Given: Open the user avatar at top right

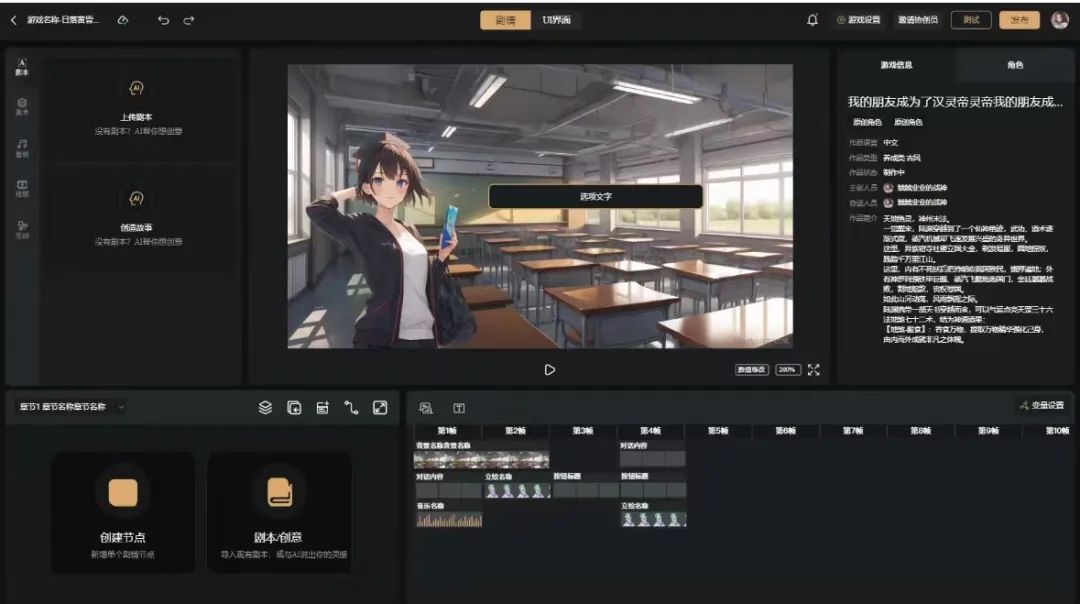Looking at the screenshot, I should [x=1060, y=20].
